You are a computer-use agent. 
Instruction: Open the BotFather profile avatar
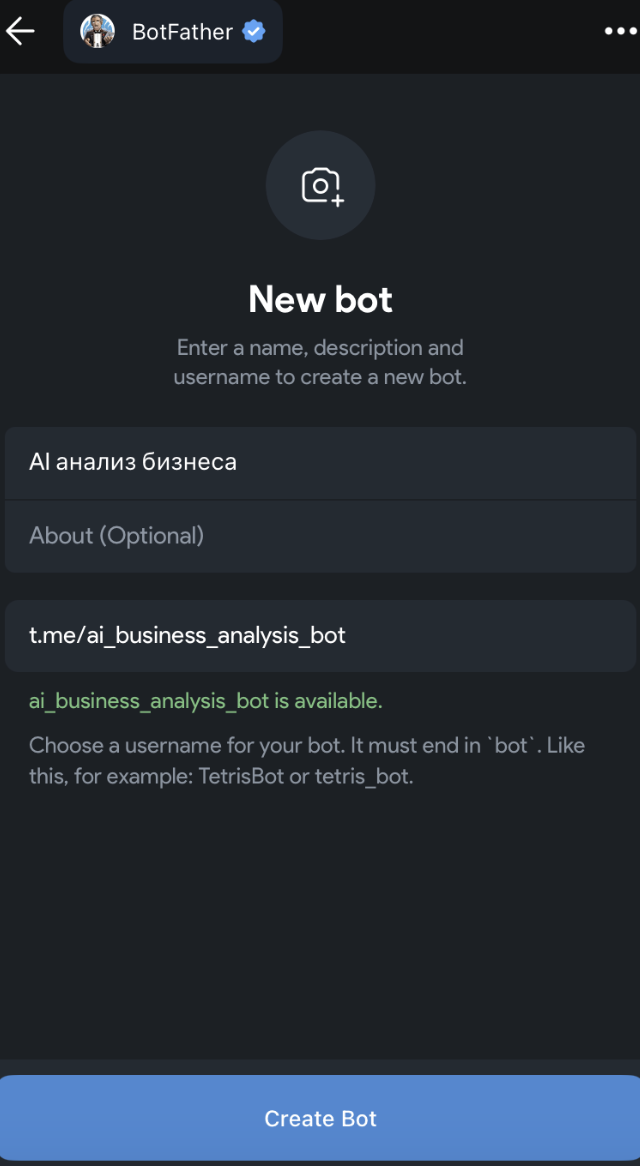pyautogui.click(x=97, y=32)
